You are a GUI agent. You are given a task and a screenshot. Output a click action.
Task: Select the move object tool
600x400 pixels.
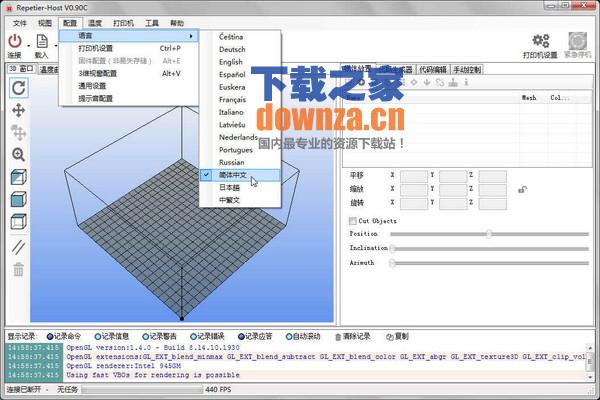[18, 132]
